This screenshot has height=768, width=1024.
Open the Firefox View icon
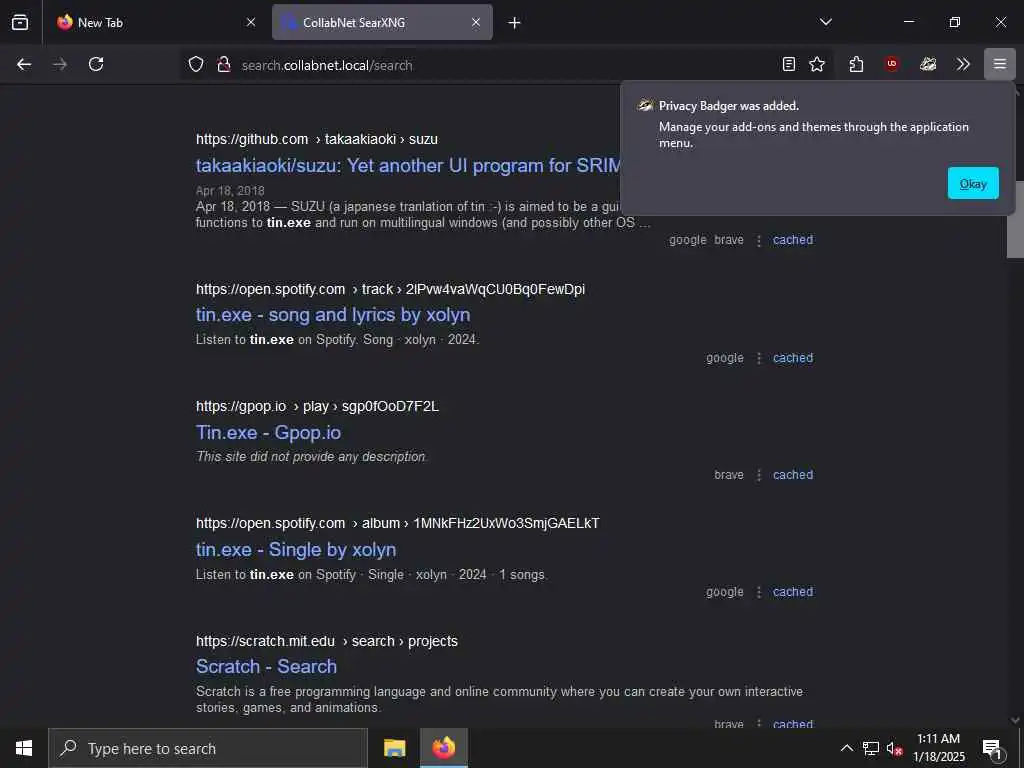(20, 22)
